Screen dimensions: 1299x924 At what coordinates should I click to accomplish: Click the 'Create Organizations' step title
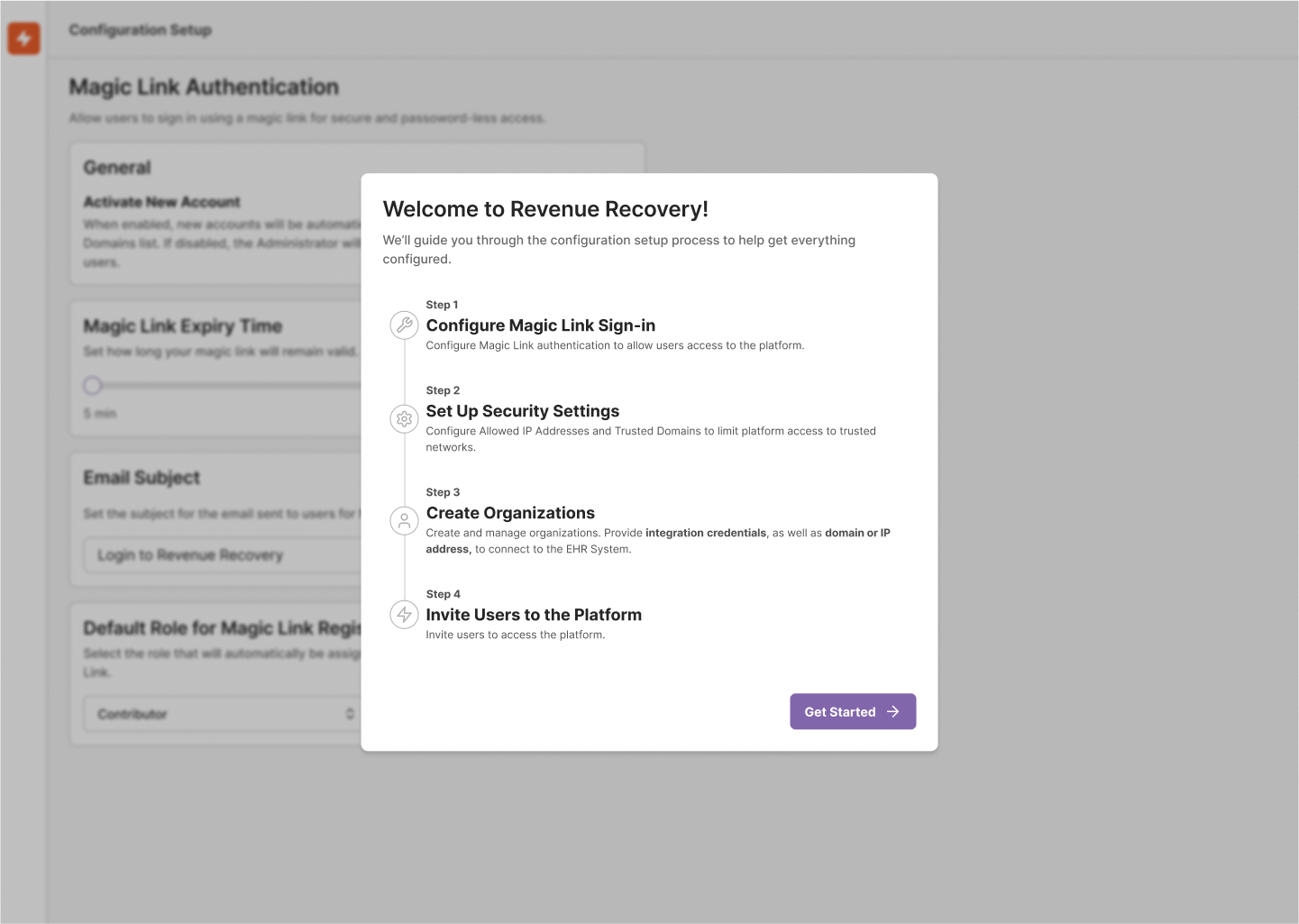pyautogui.click(x=510, y=513)
